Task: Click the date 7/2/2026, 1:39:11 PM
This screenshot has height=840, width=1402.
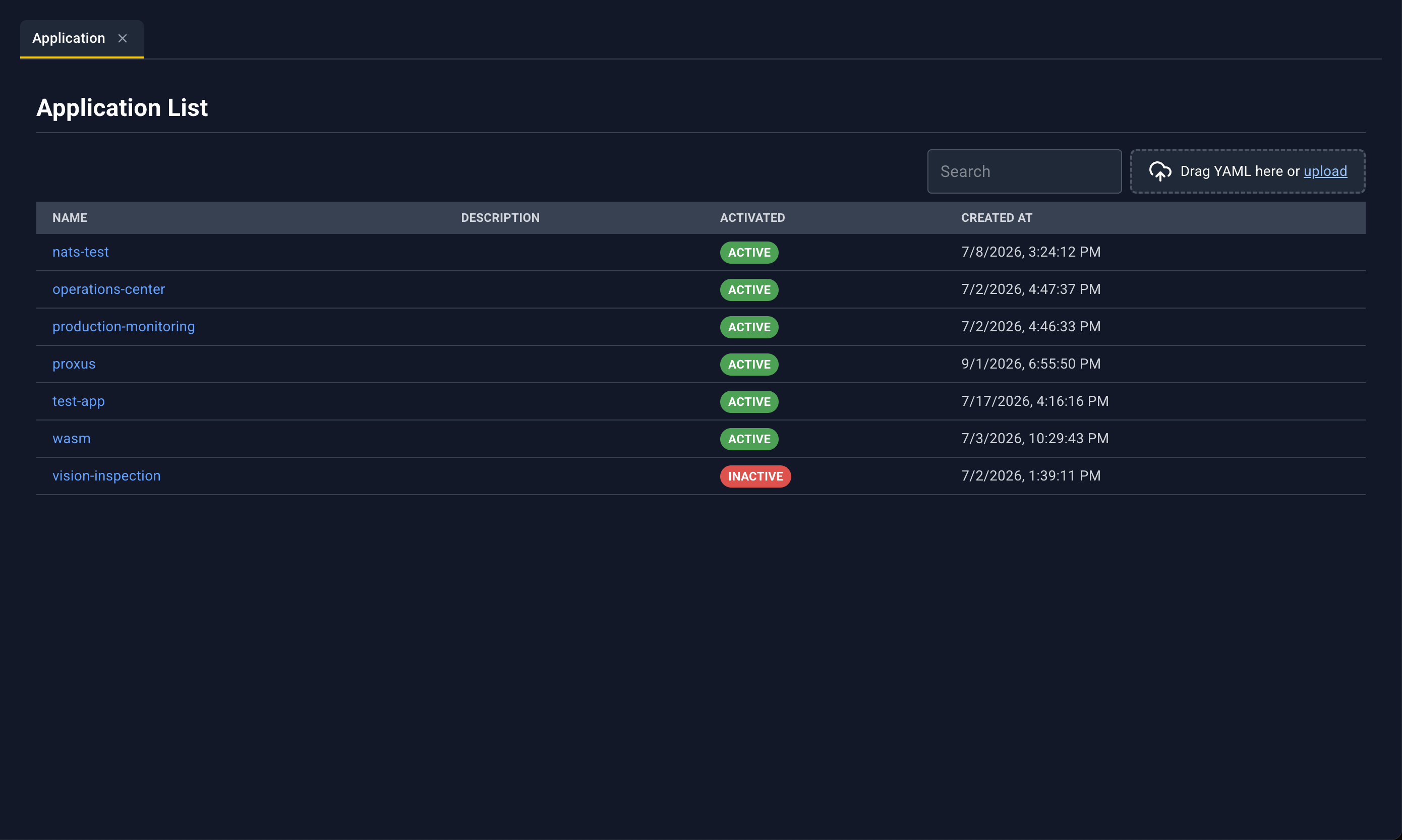Action: pos(1031,476)
